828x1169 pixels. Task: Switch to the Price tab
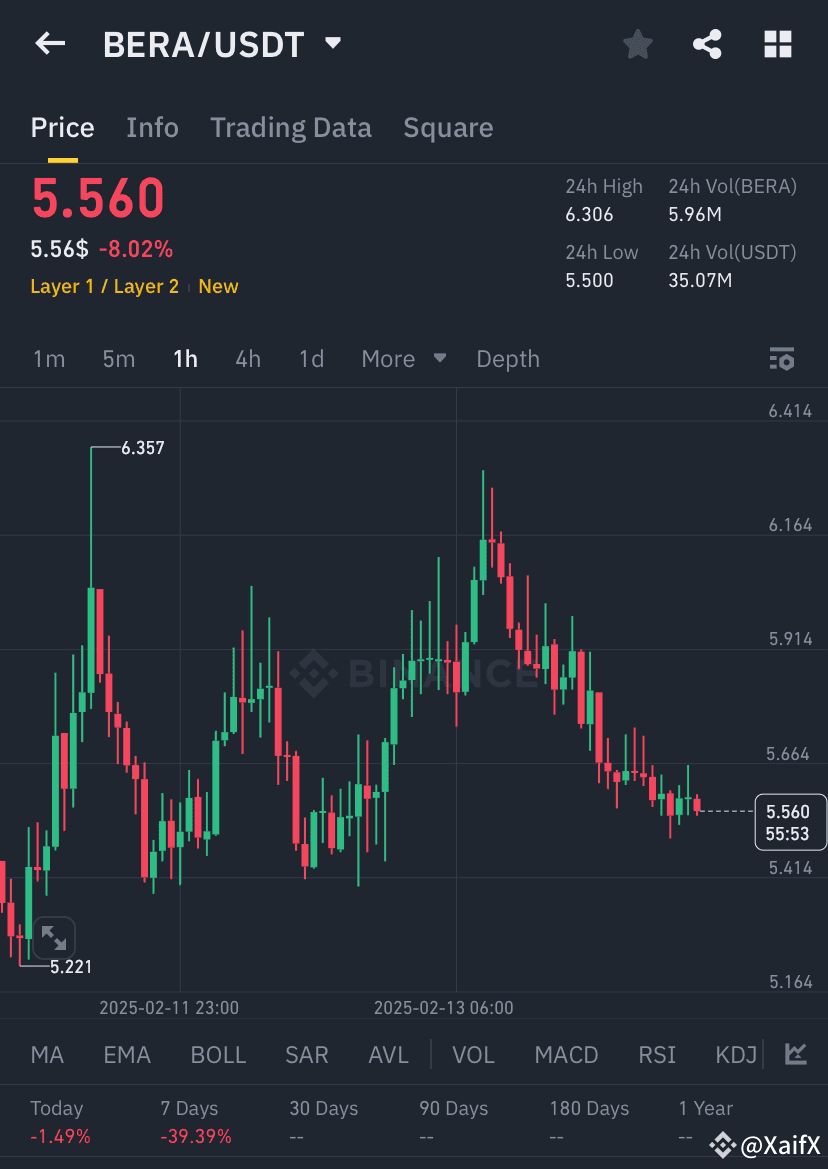(63, 127)
